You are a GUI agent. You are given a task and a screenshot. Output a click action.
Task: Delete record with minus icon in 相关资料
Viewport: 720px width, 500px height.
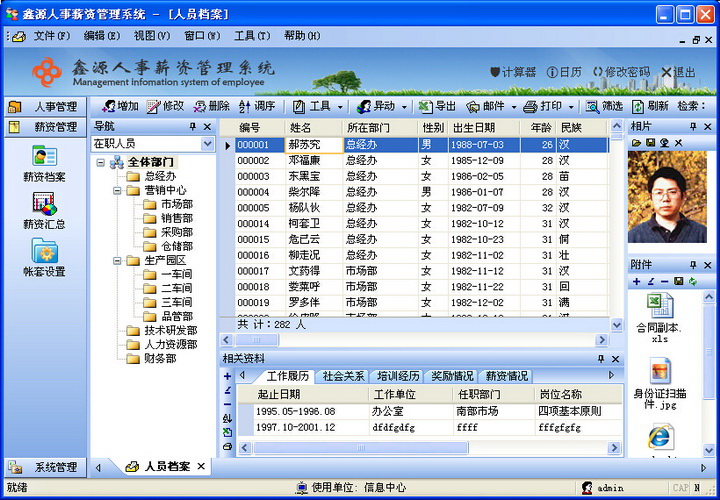227,404
